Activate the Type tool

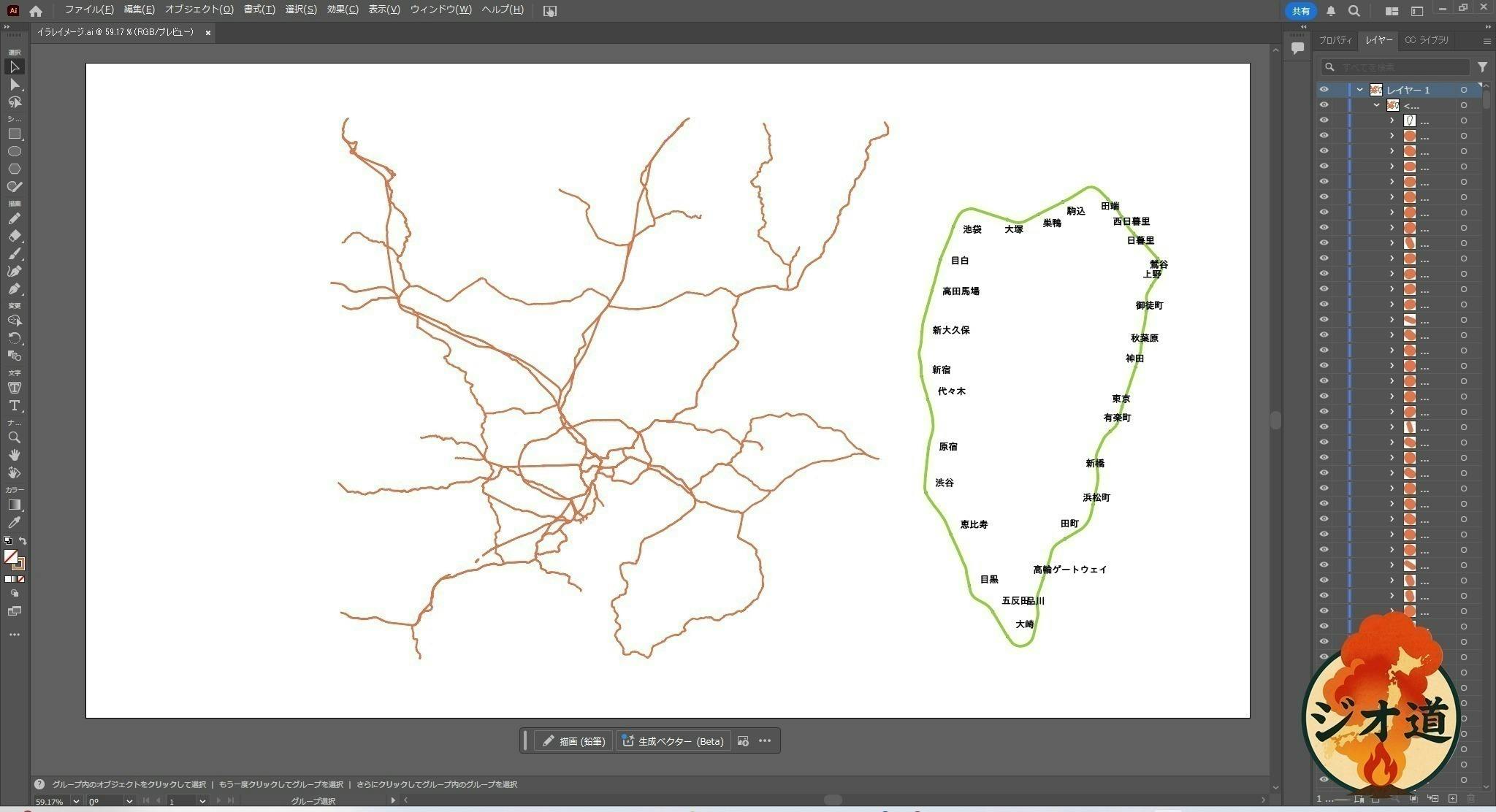point(15,405)
